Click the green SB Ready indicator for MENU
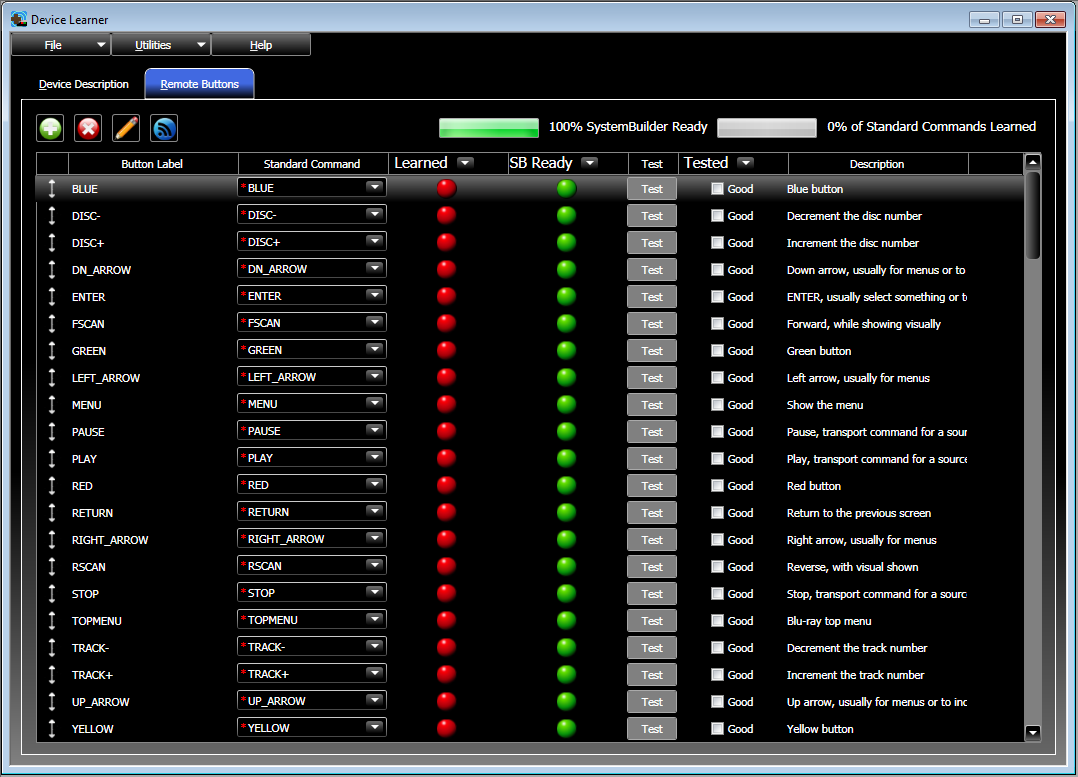Viewport: 1078px width, 777px height. (x=566, y=404)
